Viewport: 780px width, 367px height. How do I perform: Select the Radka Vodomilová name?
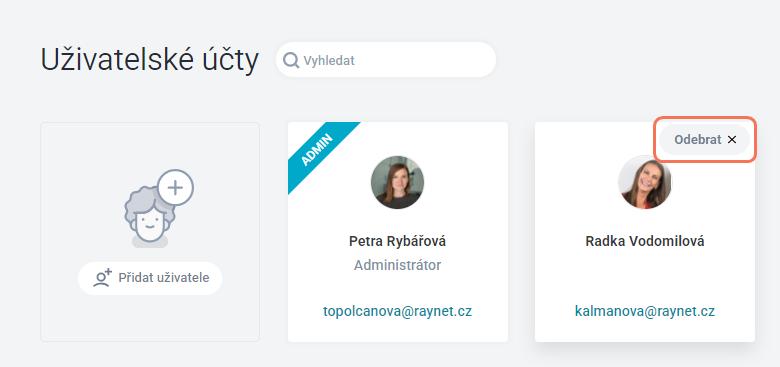(645, 242)
